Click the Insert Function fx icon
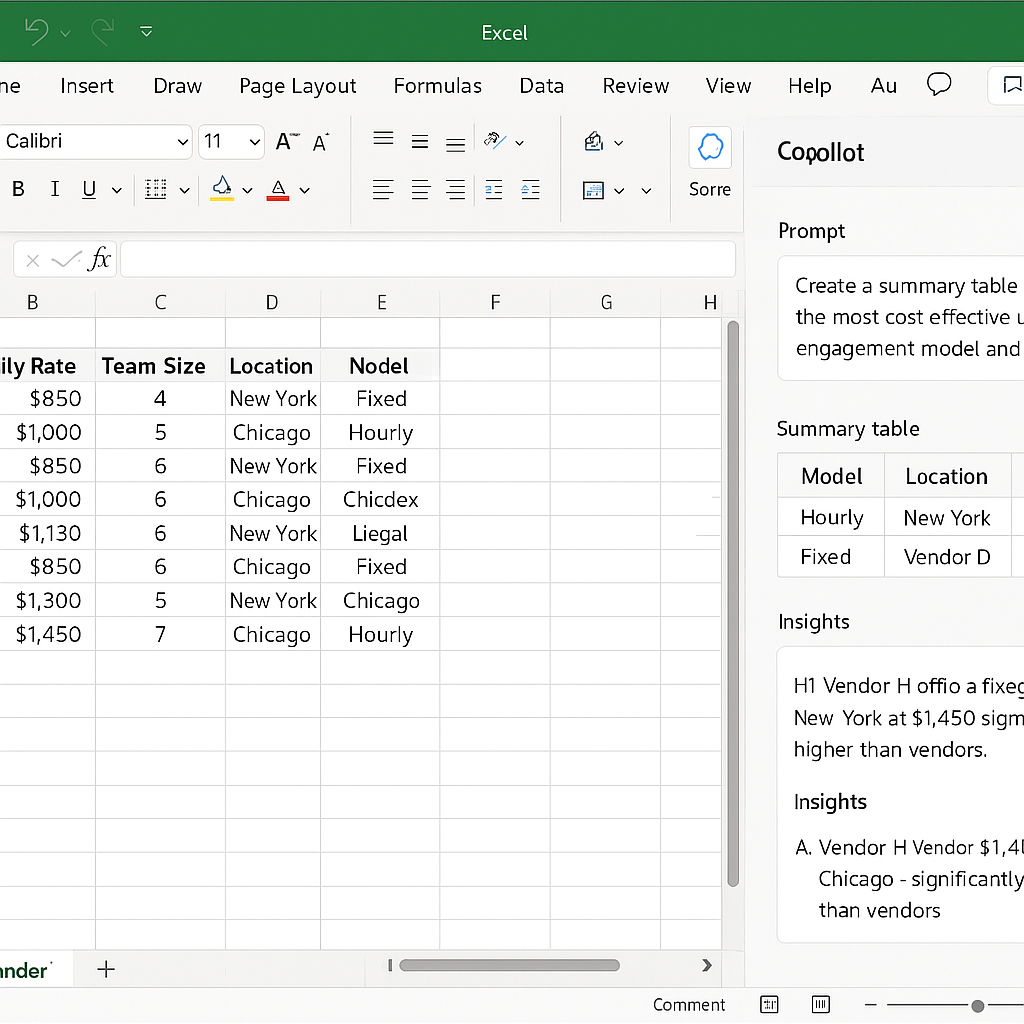Screen dimensions: 1024x1024 click(x=100, y=259)
